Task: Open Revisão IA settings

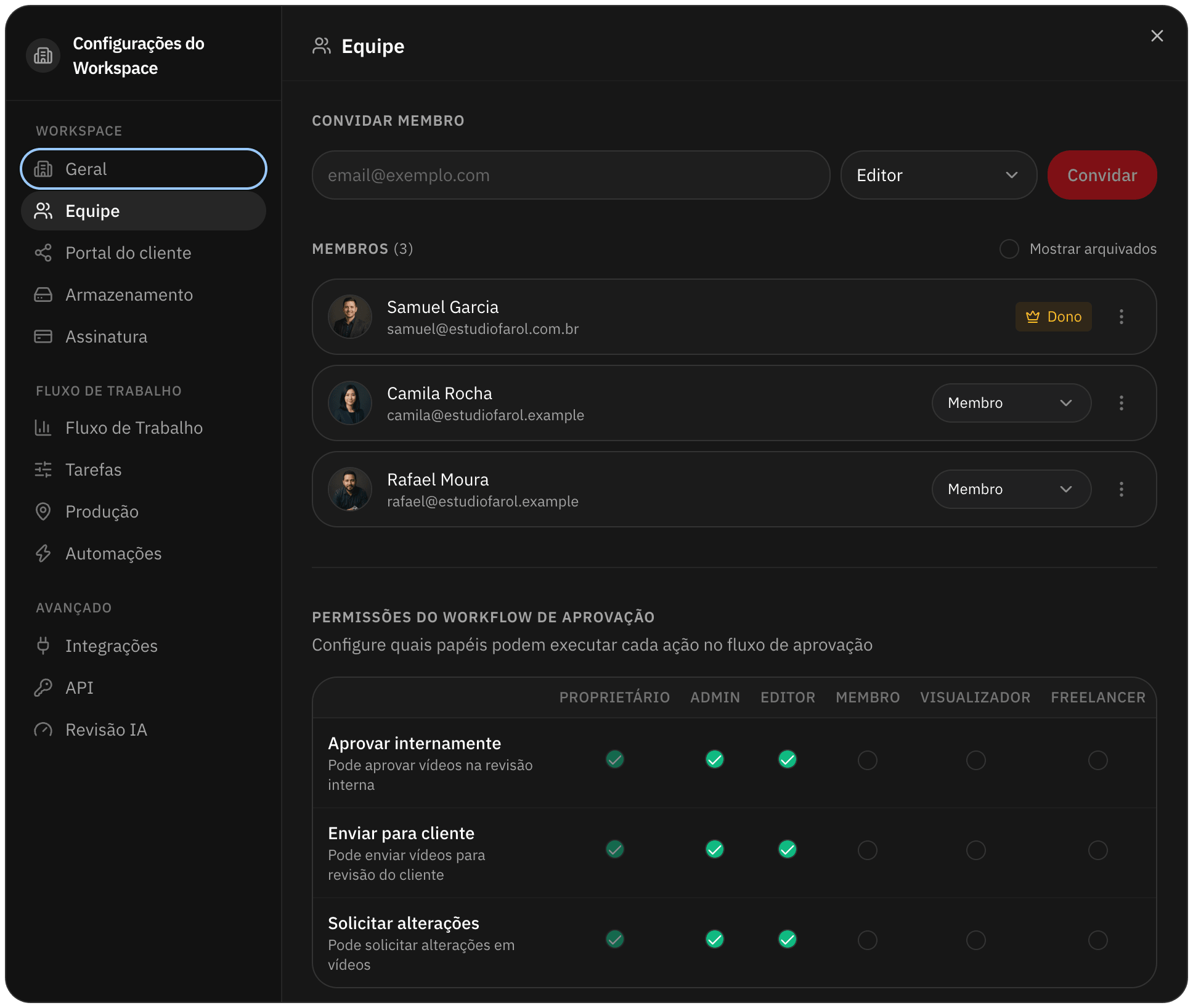Action: click(144, 730)
